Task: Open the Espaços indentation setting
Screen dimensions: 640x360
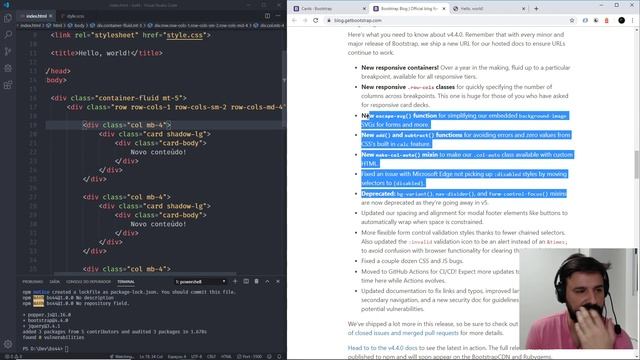Action: click(x=177, y=357)
